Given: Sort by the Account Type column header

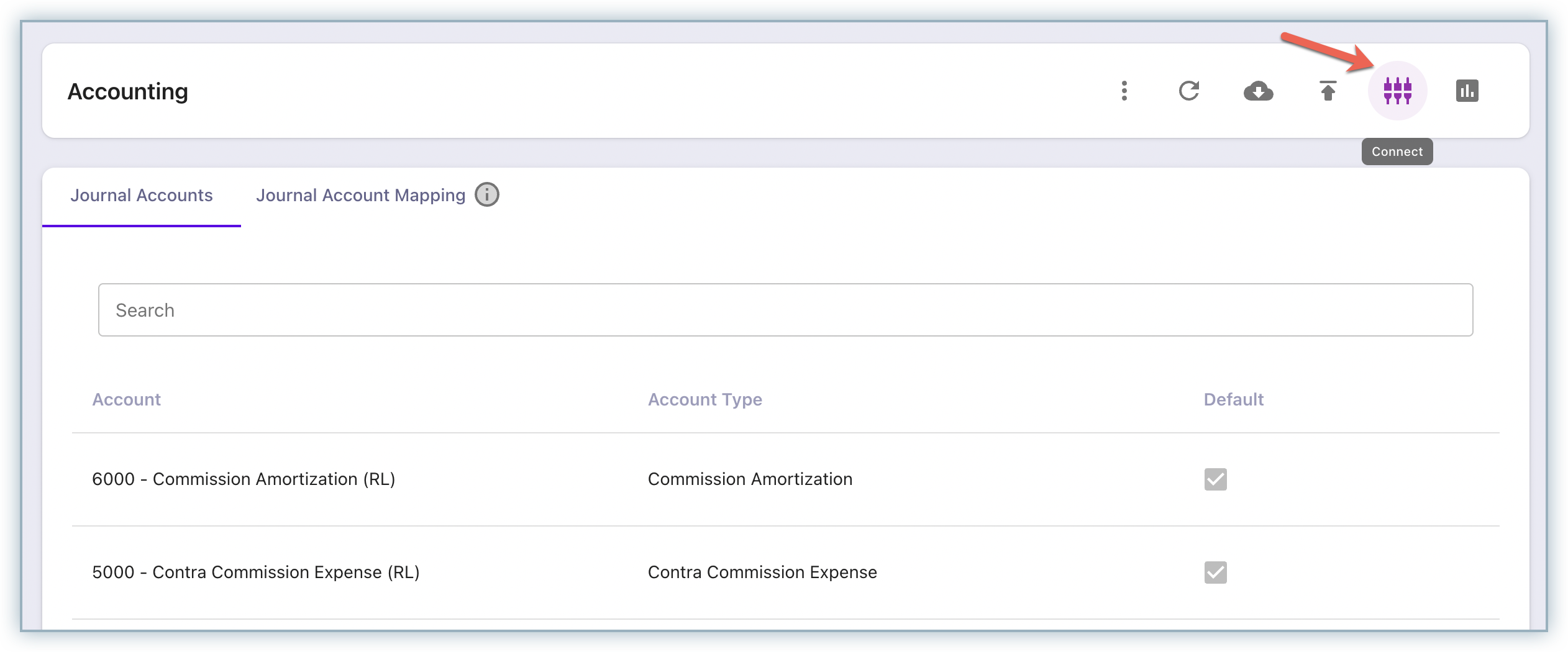Looking at the screenshot, I should pos(704,399).
